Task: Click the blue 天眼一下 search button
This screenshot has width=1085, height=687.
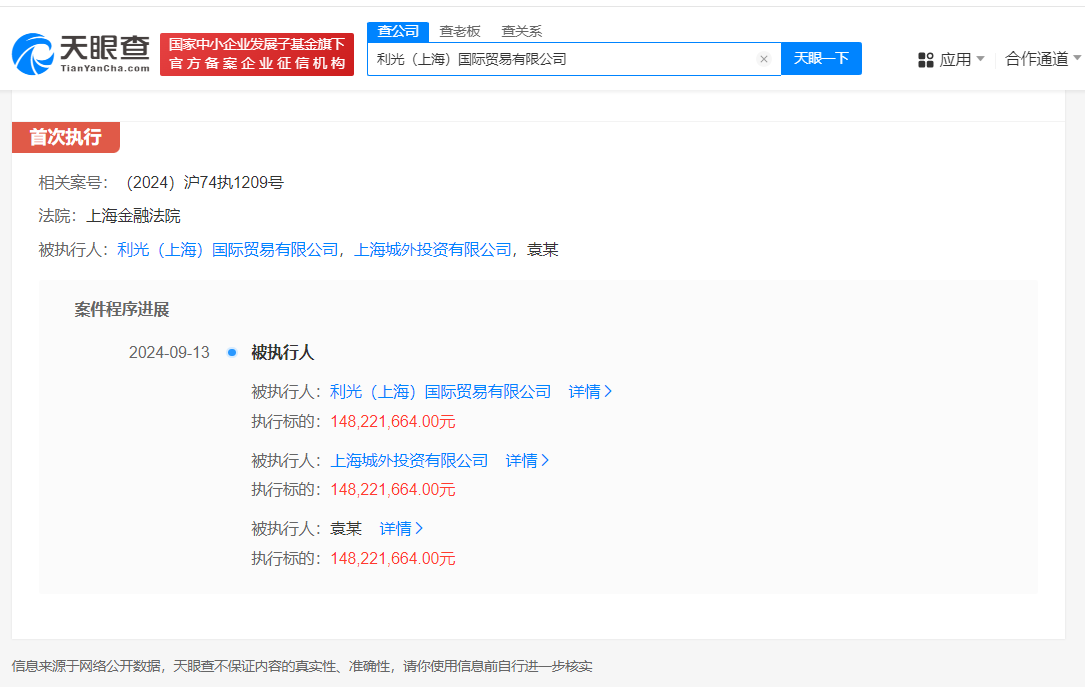Action: point(821,58)
